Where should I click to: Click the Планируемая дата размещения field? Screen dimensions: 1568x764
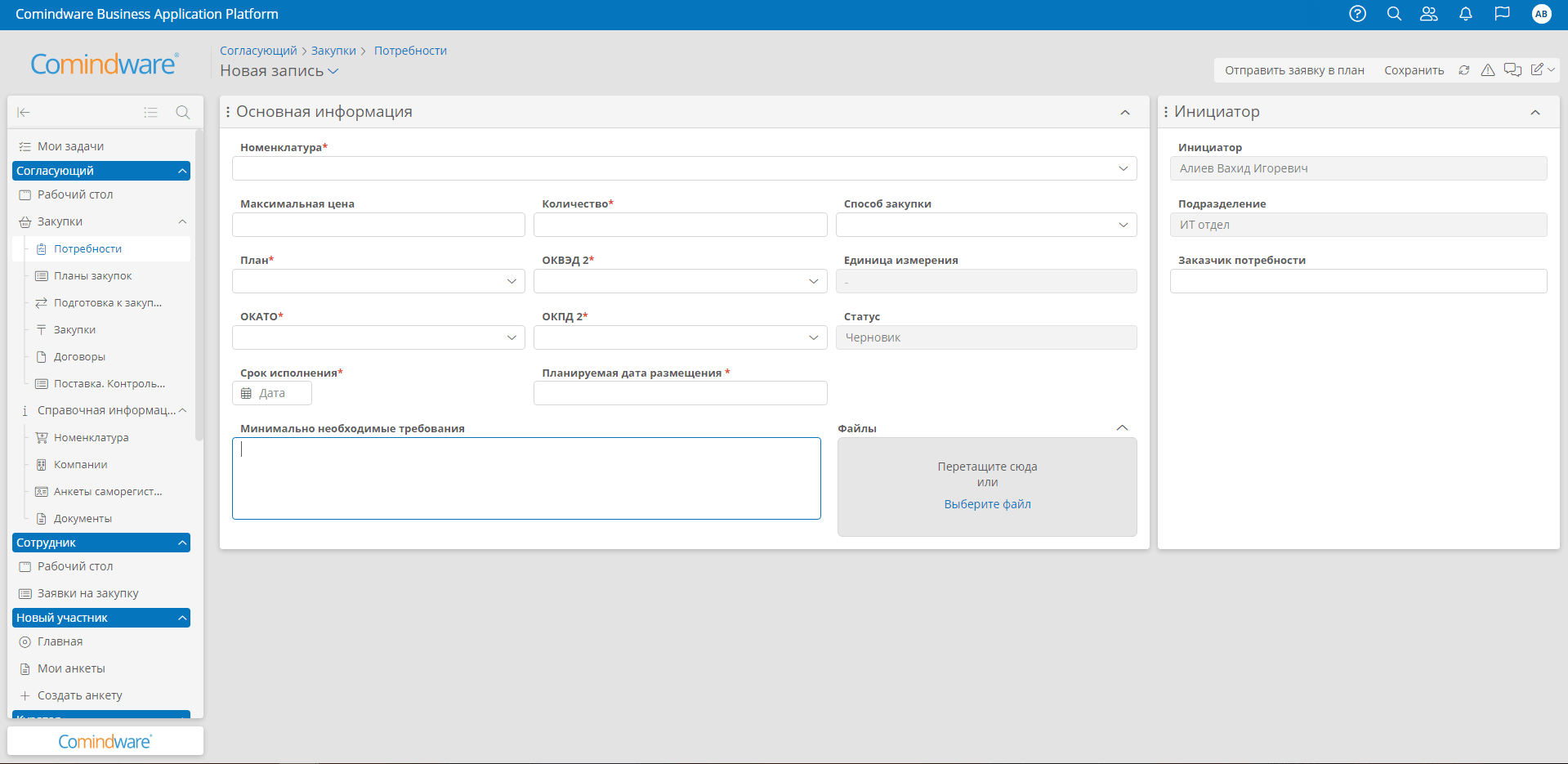point(681,393)
